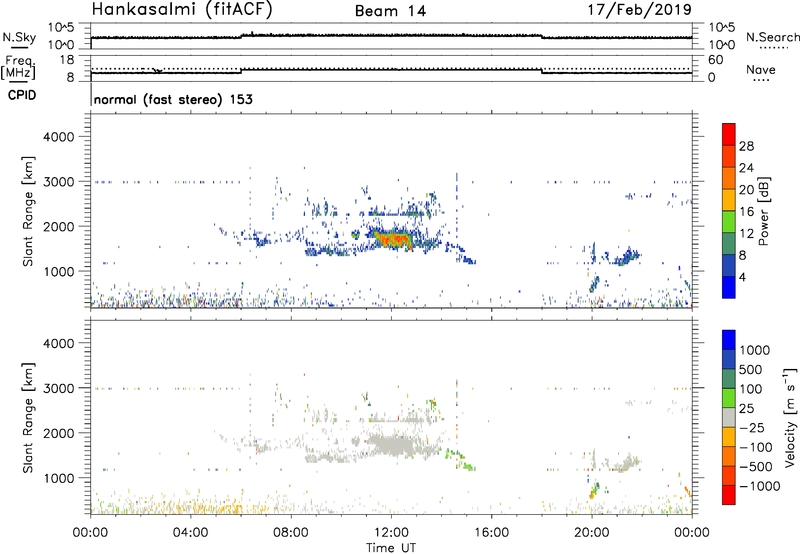Click the light green 12–16 dB Power segment
This screenshot has width=800, height=554.
[729, 221]
